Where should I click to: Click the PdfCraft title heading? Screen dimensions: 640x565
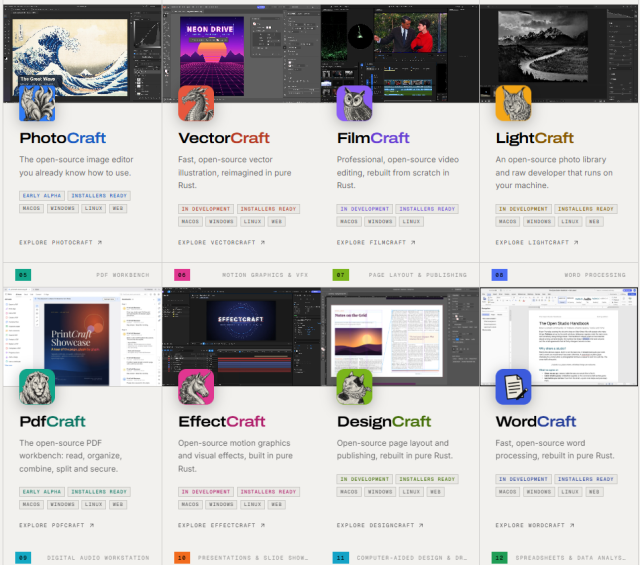point(53,421)
